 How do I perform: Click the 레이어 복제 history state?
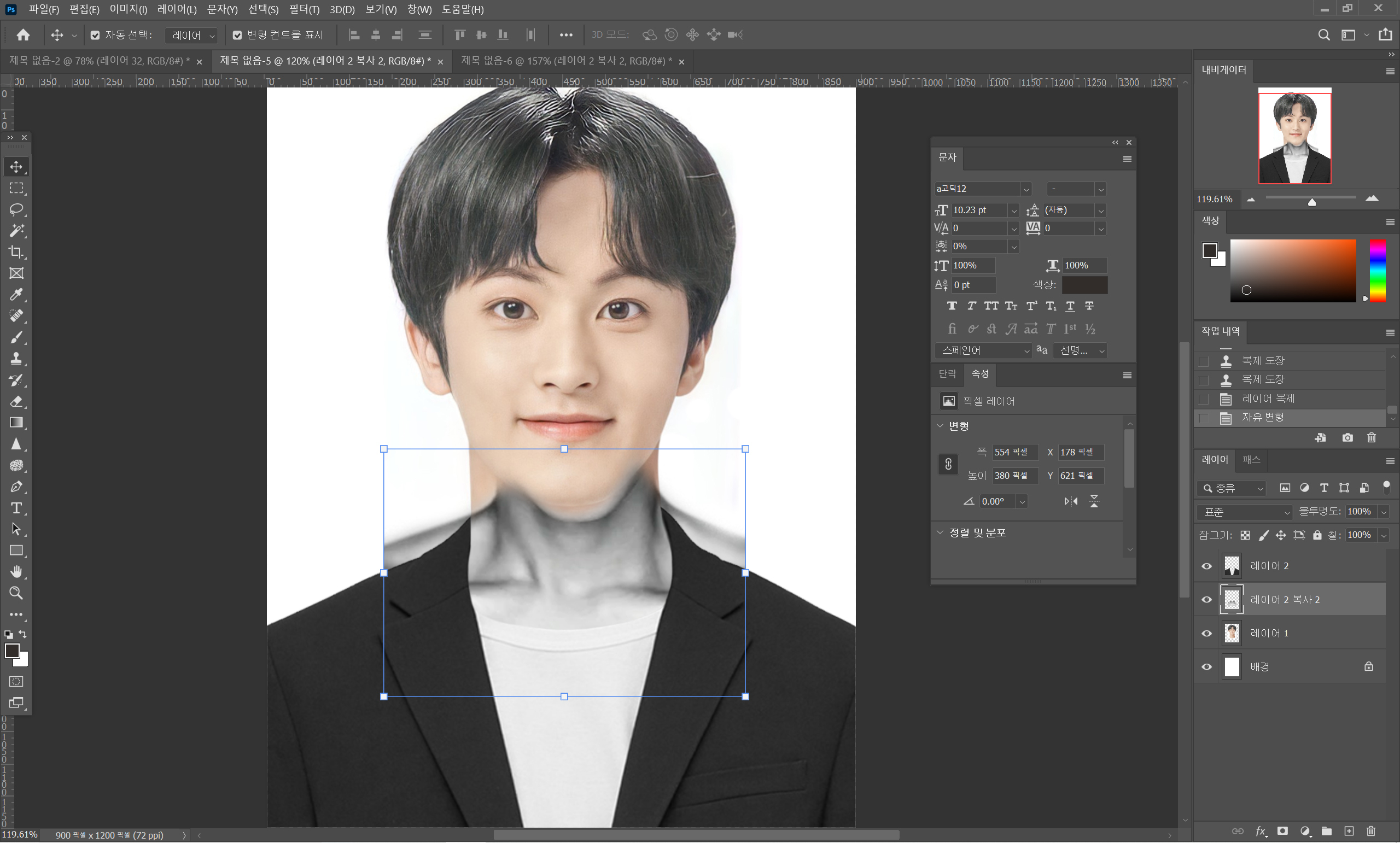[1268, 399]
